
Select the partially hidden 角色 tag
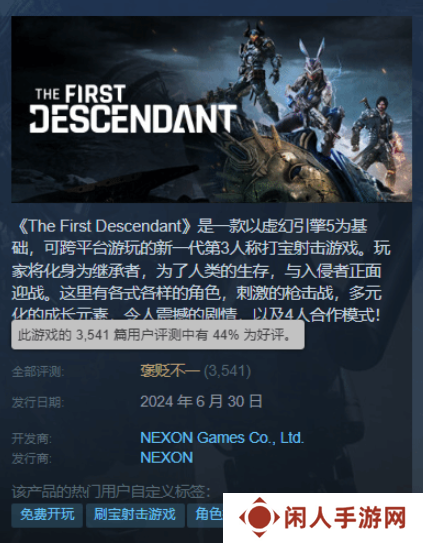pyautogui.click(x=205, y=515)
